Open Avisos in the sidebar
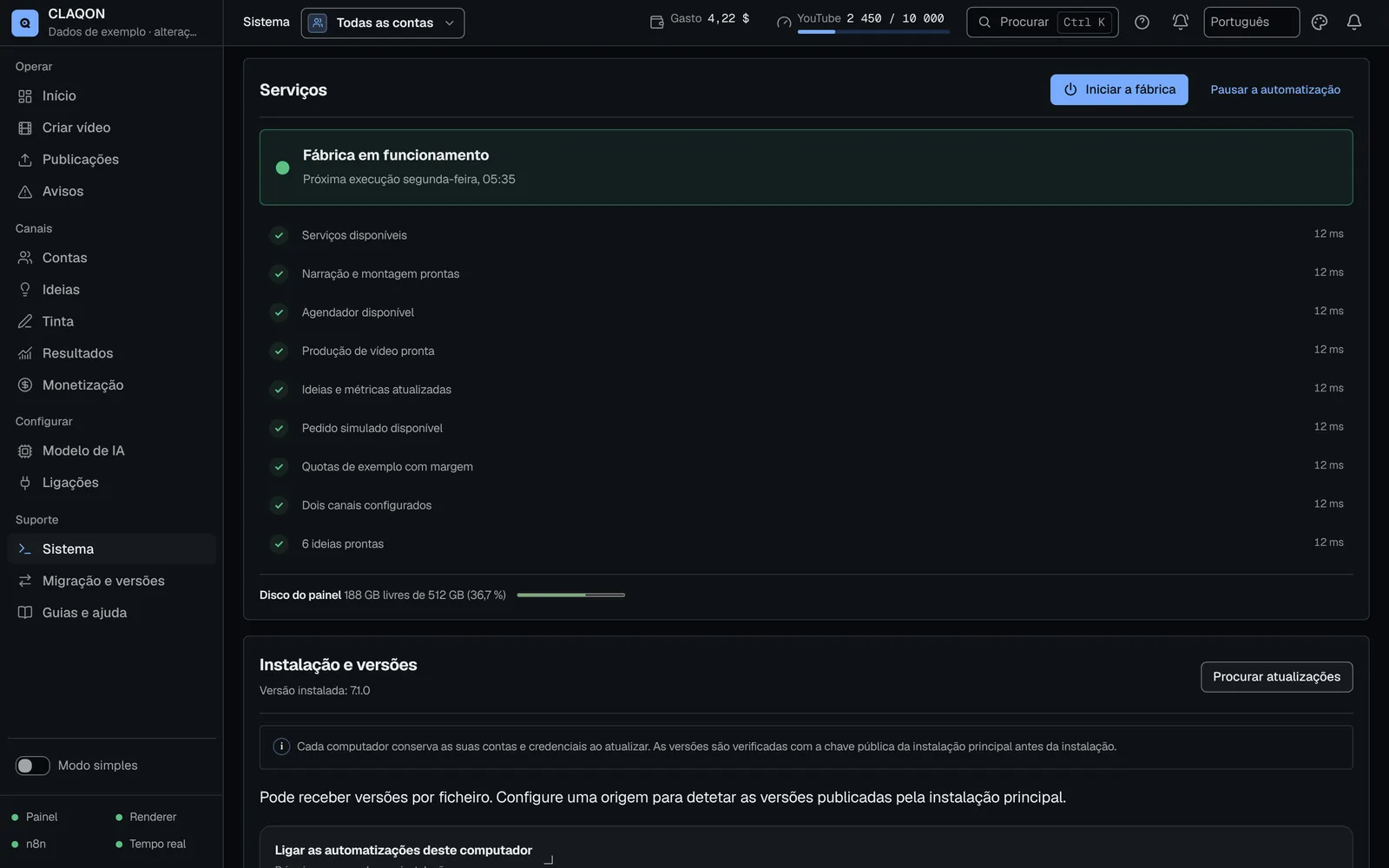The width and height of the screenshot is (1389, 868). [111, 192]
